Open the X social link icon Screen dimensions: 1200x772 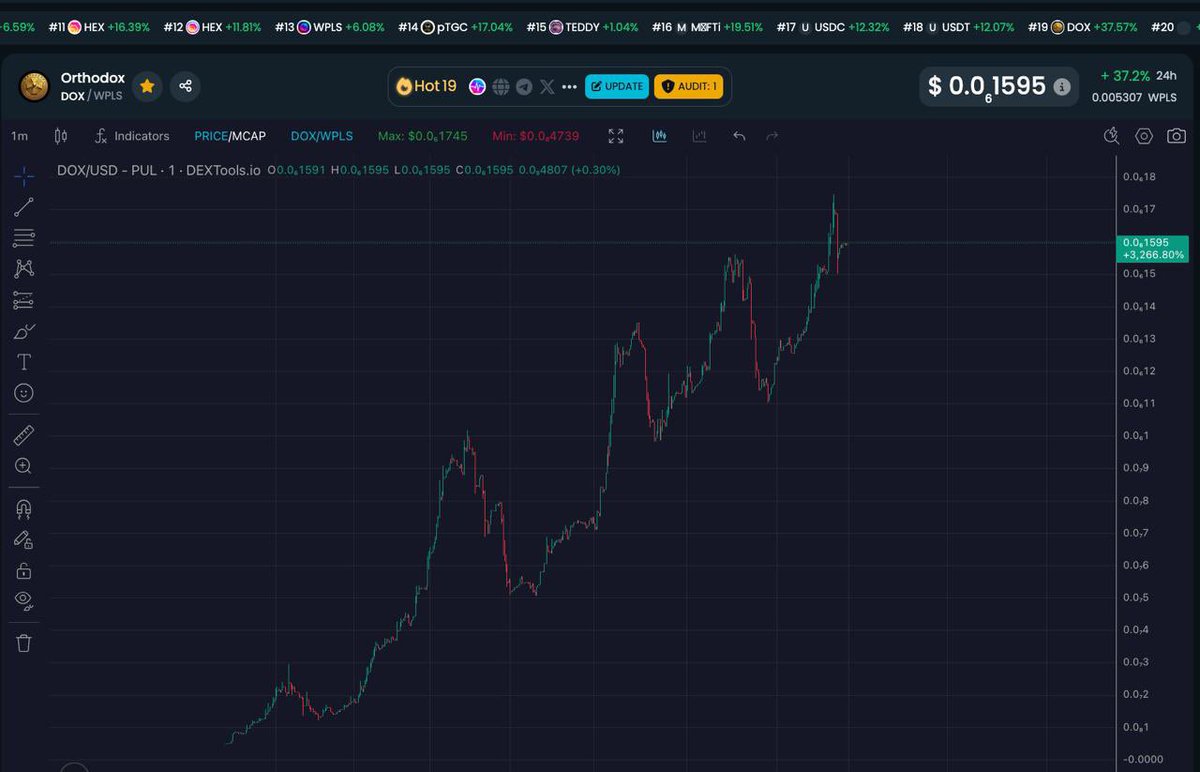(547, 87)
